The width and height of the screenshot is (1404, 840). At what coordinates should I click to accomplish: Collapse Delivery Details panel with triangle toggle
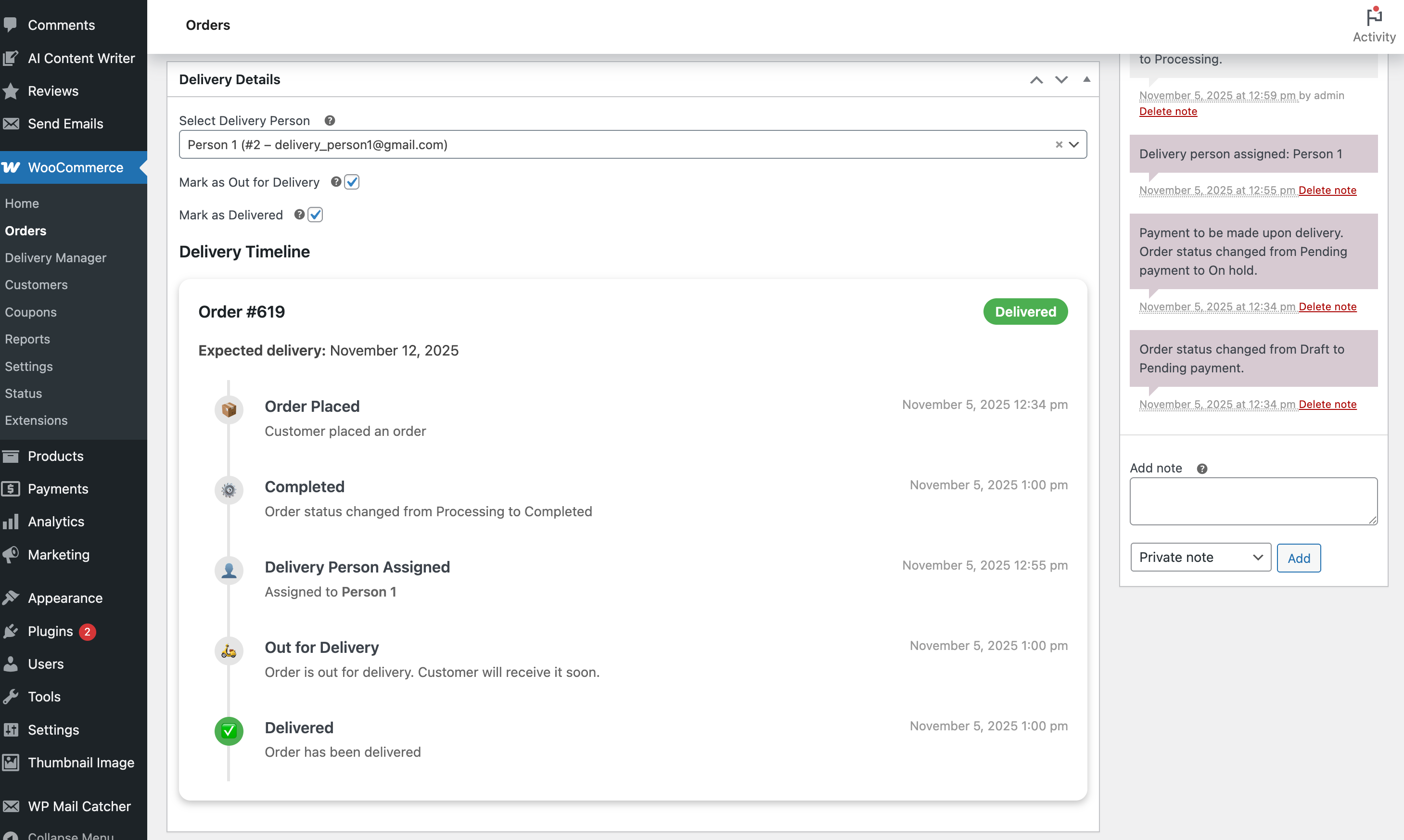(1086, 79)
